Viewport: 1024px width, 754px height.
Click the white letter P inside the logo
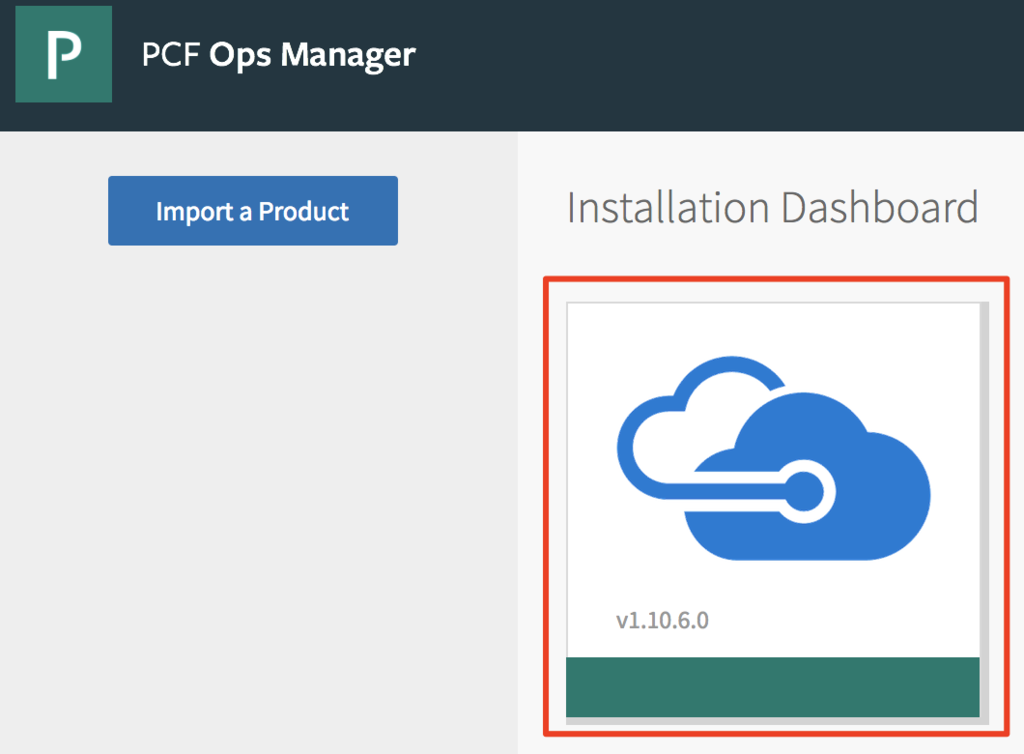pyautogui.click(x=63, y=55)
